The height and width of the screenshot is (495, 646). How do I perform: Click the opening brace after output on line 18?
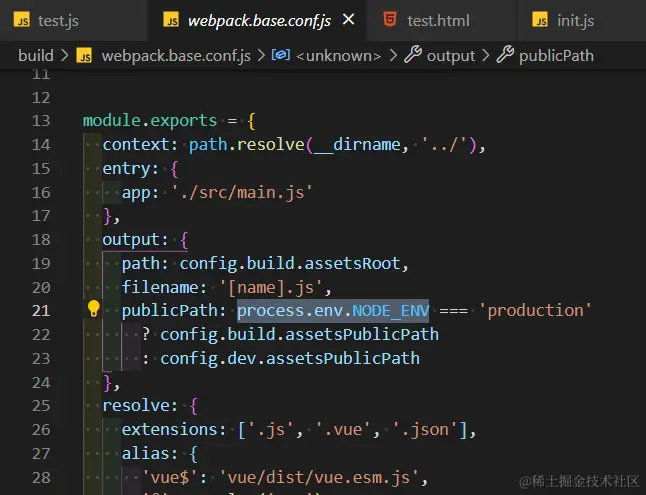pyautogui.click(x=184, y=240)
